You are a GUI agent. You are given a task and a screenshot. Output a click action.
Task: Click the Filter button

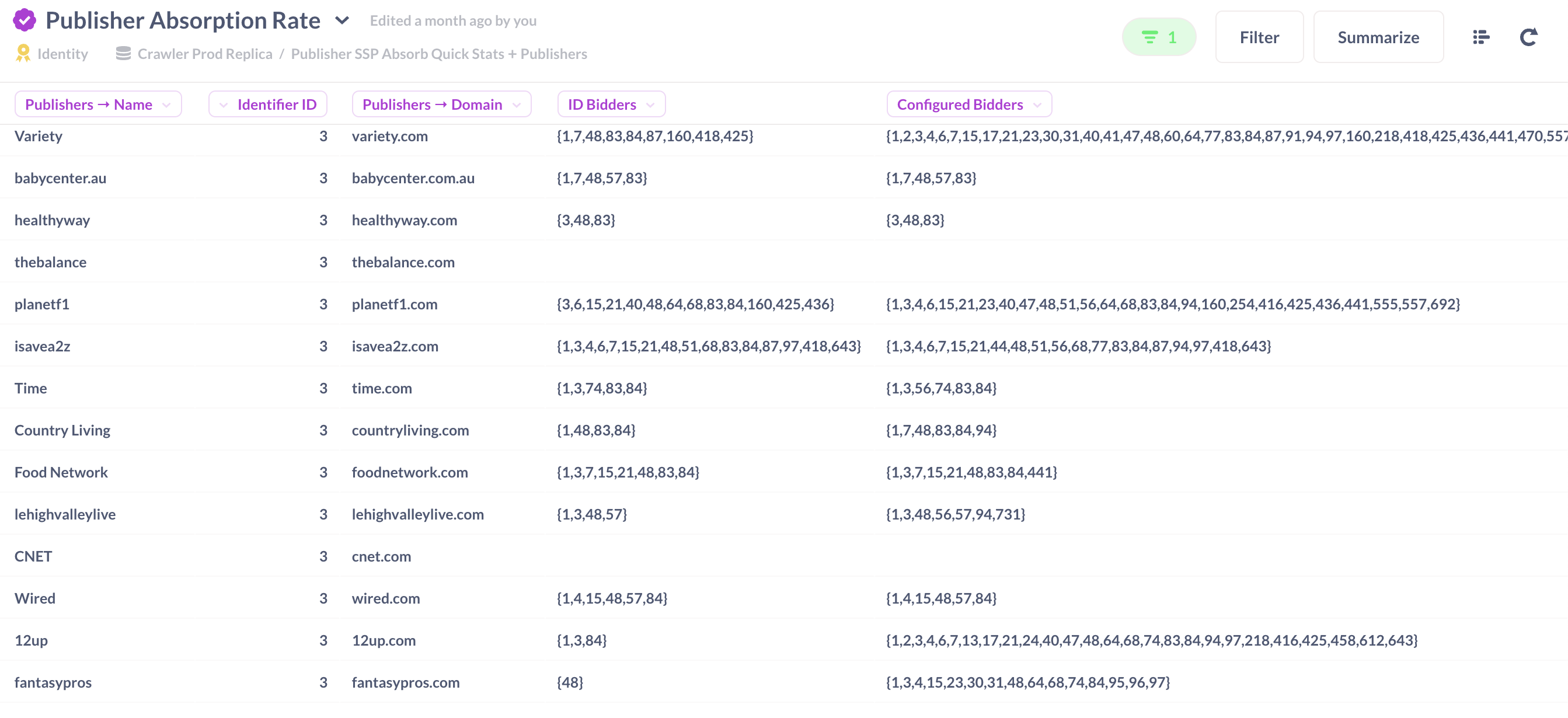point(1259,37)
